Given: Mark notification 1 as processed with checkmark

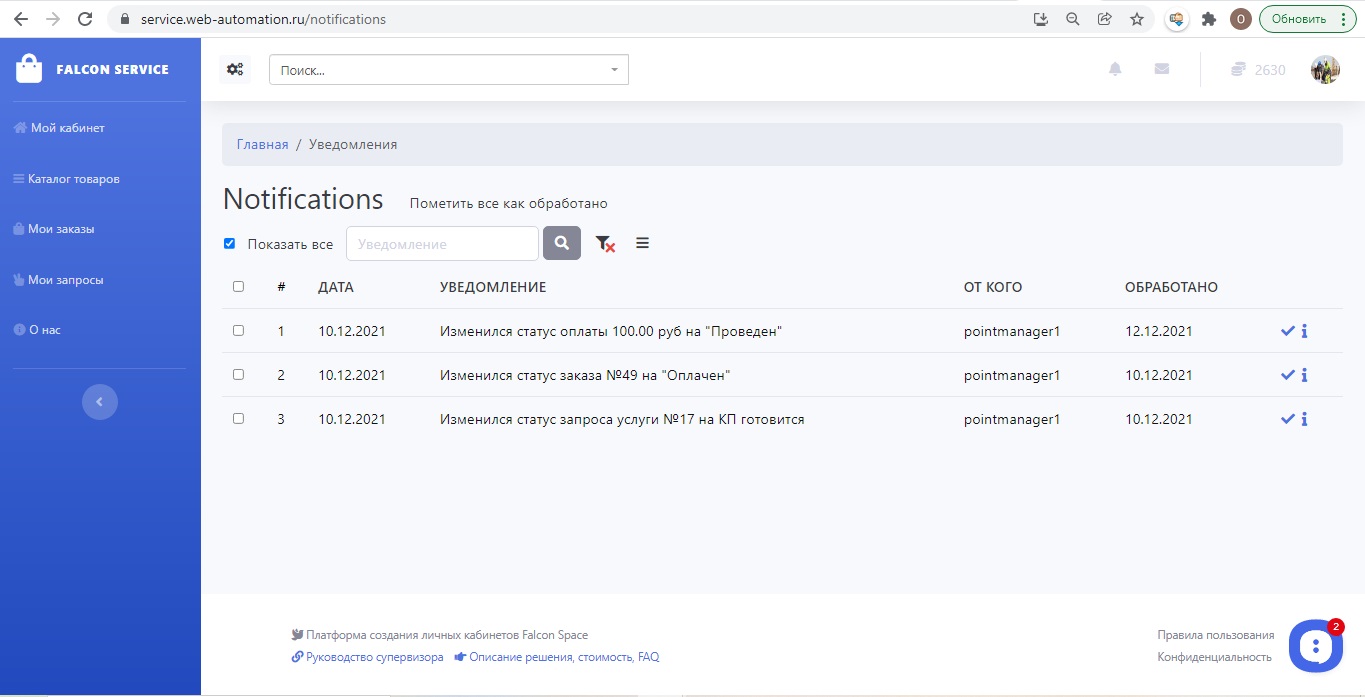Looking at the screenshot, I should tap(1287, 331).
